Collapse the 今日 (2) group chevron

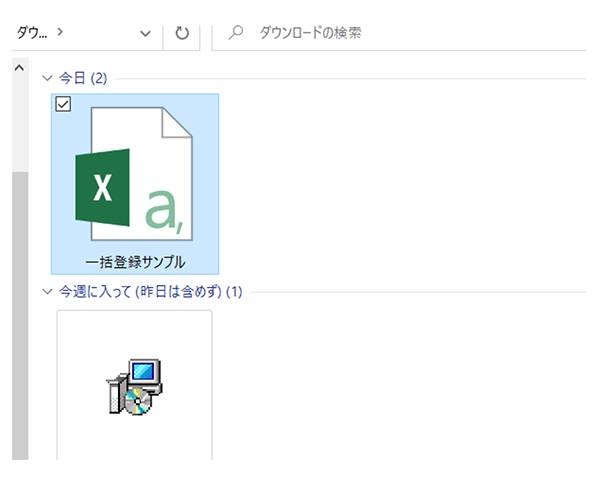pyautogui.click(x=47, y=78)
